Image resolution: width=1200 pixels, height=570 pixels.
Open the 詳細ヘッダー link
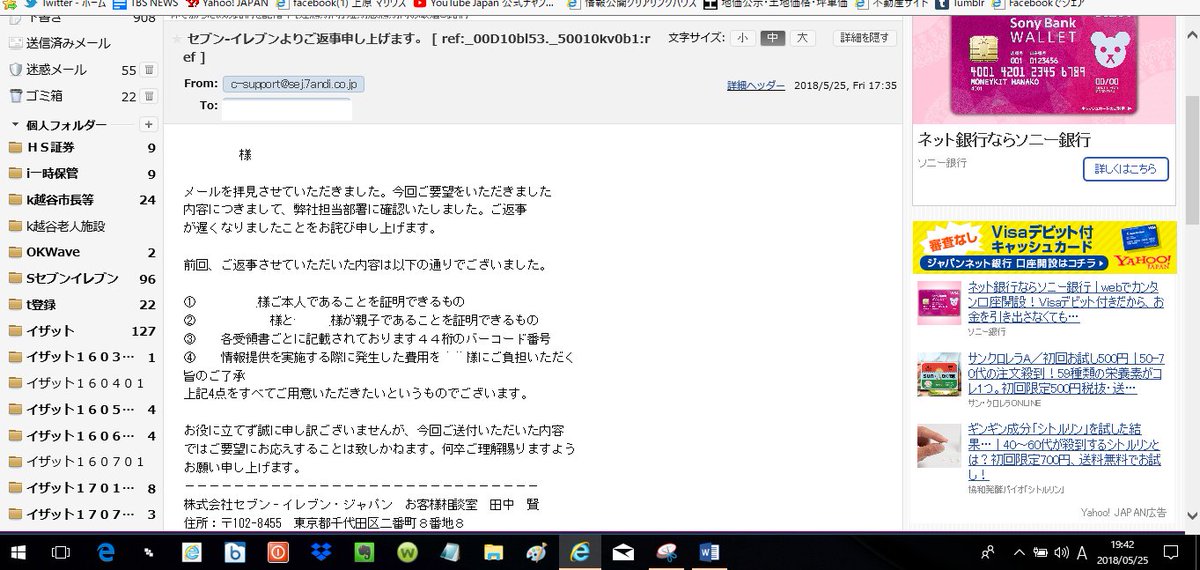pos(755,86)
